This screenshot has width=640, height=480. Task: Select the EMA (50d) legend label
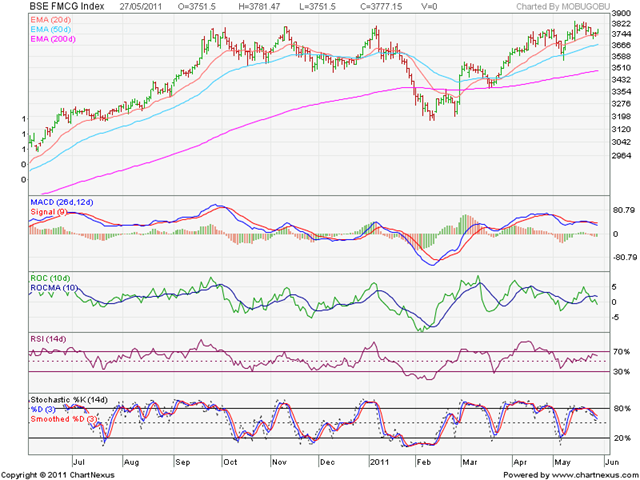pyautogui.click(x=50, y=29)
